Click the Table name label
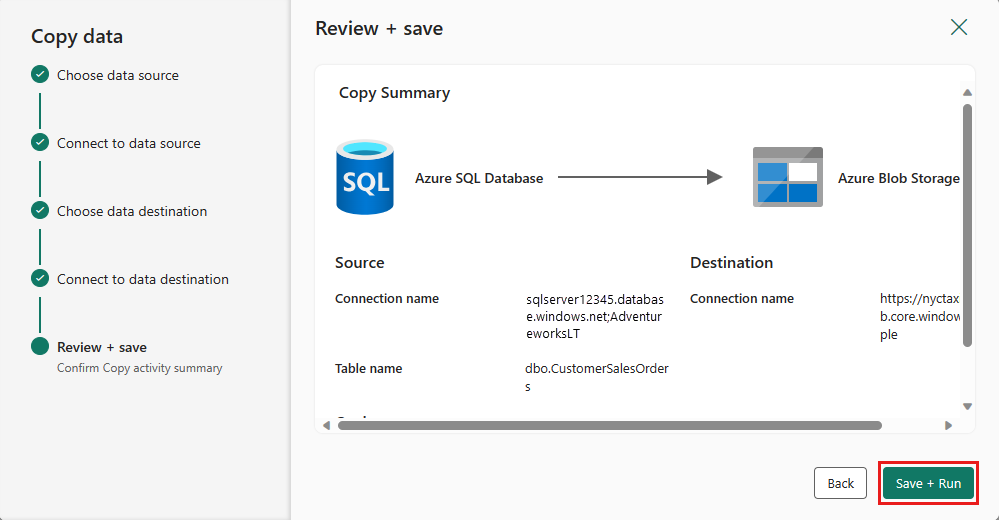Image resolution: width=999 pixels, height=520 pixels. point(368,368)
